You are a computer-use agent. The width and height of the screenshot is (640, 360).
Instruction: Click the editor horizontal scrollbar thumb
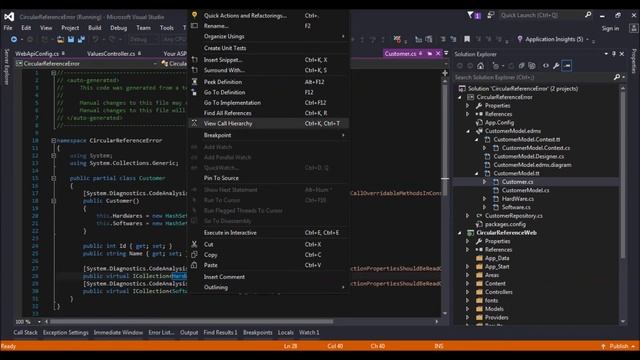191,322
